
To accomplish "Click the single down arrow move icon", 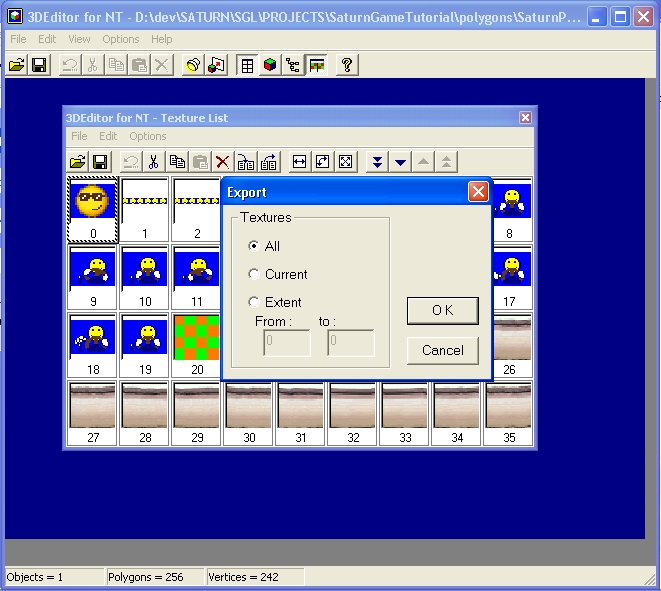I will coord(400,162).
